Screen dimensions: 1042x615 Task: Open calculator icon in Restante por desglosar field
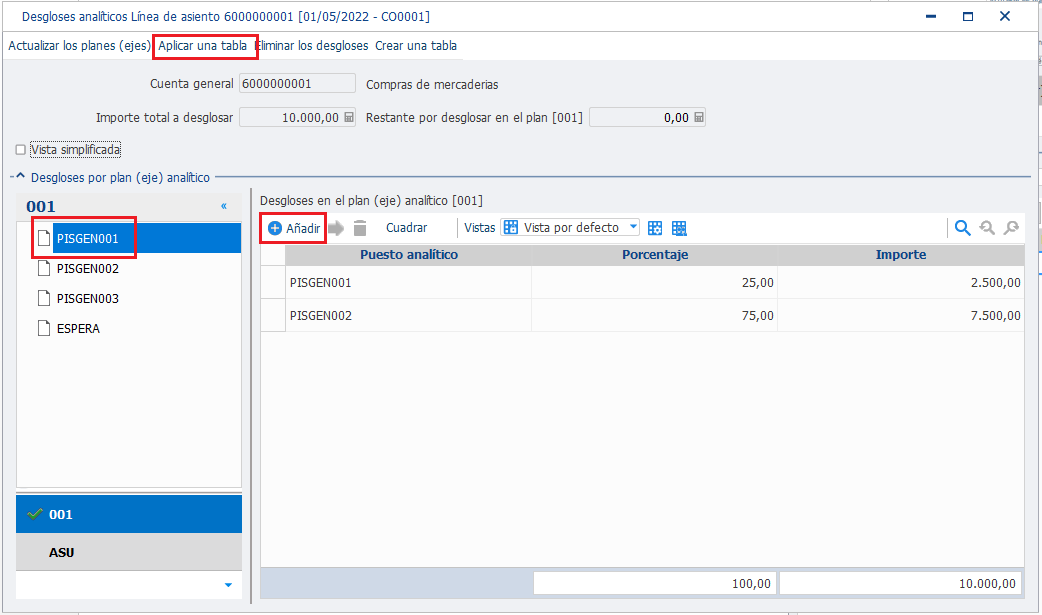click(698, 118)
